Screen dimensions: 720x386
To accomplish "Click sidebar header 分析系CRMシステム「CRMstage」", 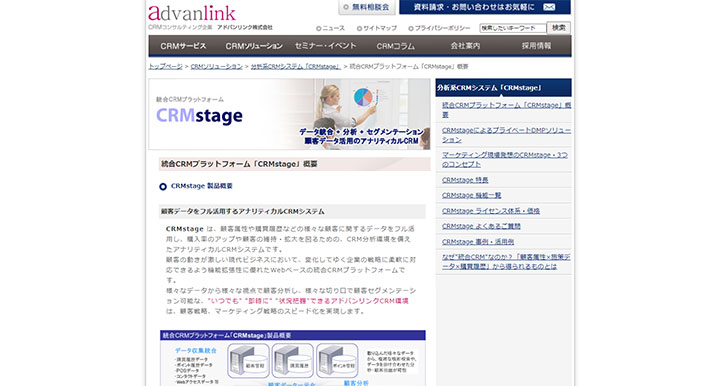I will (x=503, y=87).
